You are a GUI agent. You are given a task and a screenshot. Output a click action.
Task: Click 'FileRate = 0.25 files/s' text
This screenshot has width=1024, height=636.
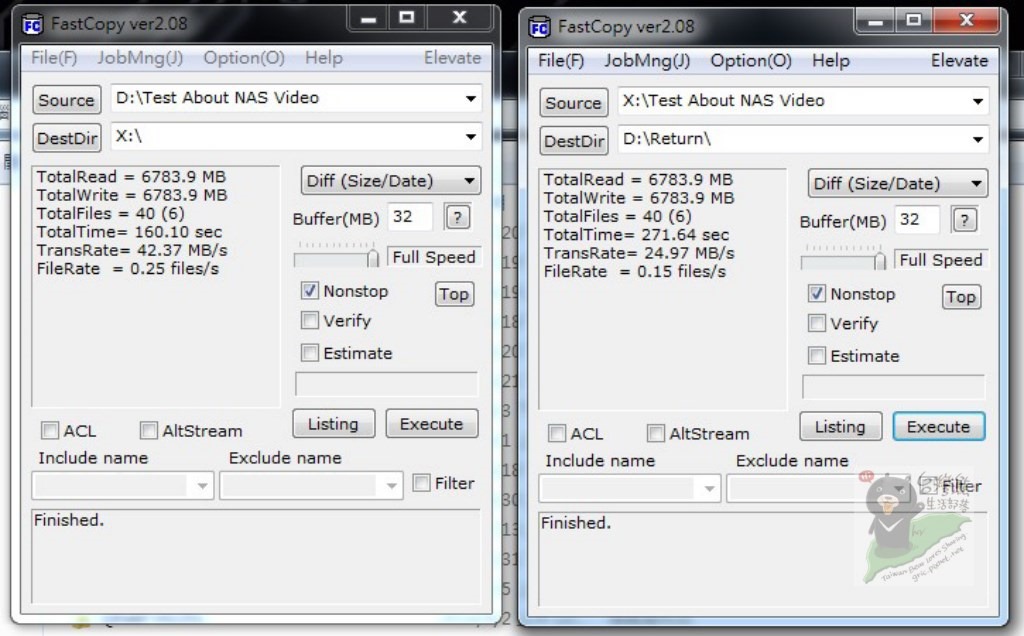click(128, 269)
